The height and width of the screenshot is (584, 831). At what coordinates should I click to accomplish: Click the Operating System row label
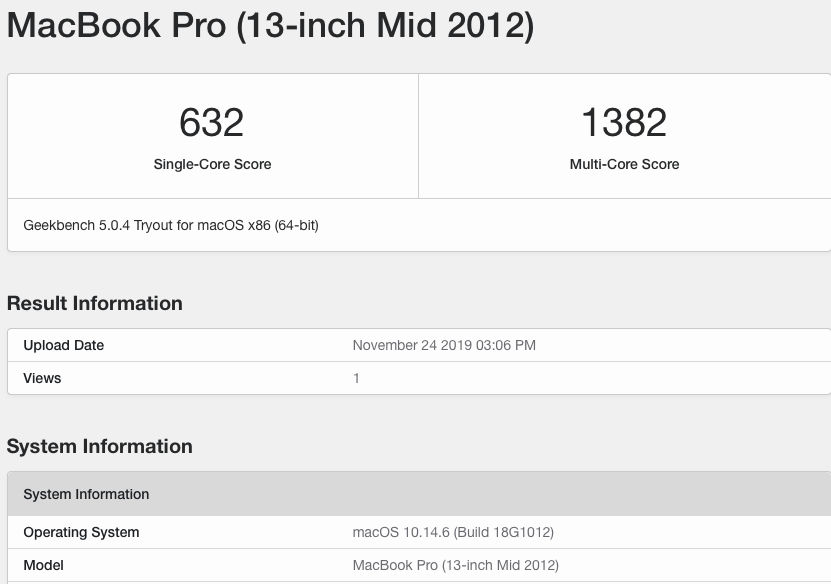81,532
